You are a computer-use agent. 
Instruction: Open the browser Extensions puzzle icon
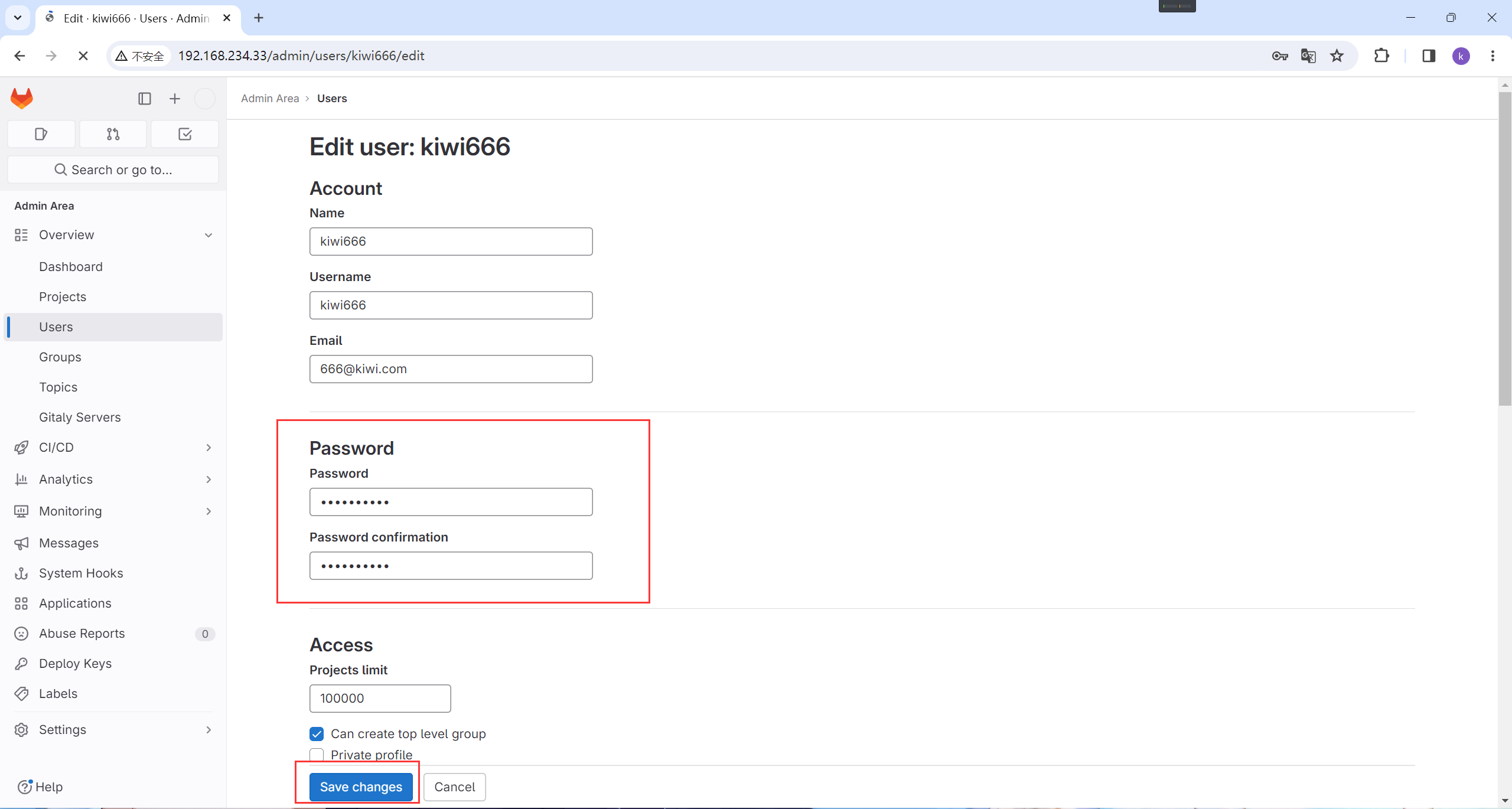(1381, 56)
